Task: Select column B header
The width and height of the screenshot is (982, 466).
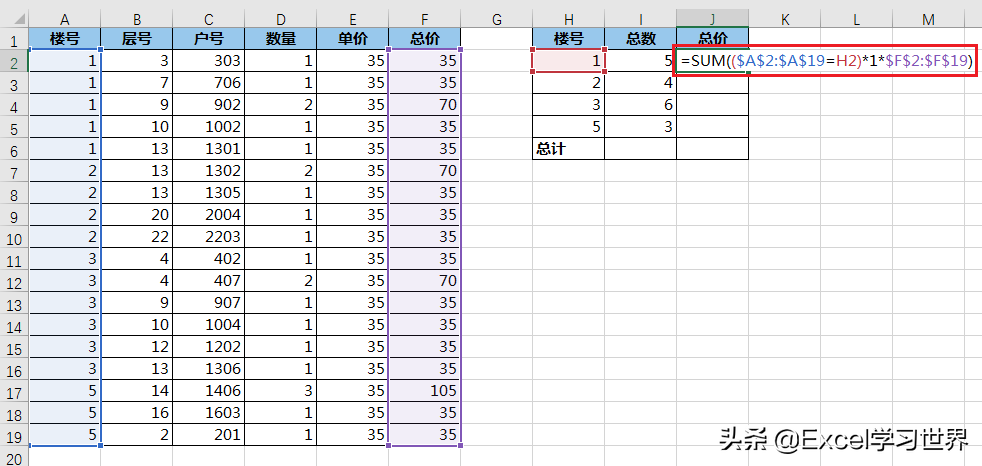Action: [137, 19]
